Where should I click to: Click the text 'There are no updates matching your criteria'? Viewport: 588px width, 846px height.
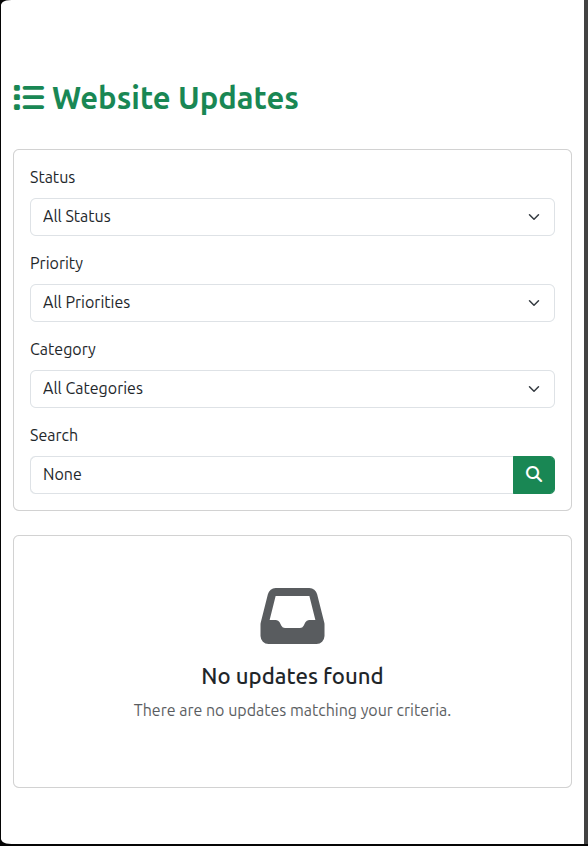point(292,710)
